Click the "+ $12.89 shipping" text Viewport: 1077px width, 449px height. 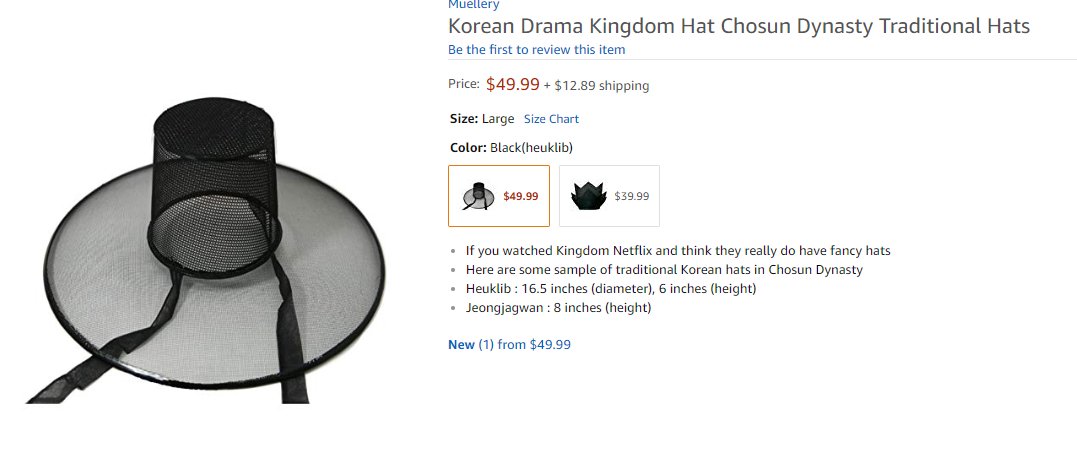(x=596, y=86)
